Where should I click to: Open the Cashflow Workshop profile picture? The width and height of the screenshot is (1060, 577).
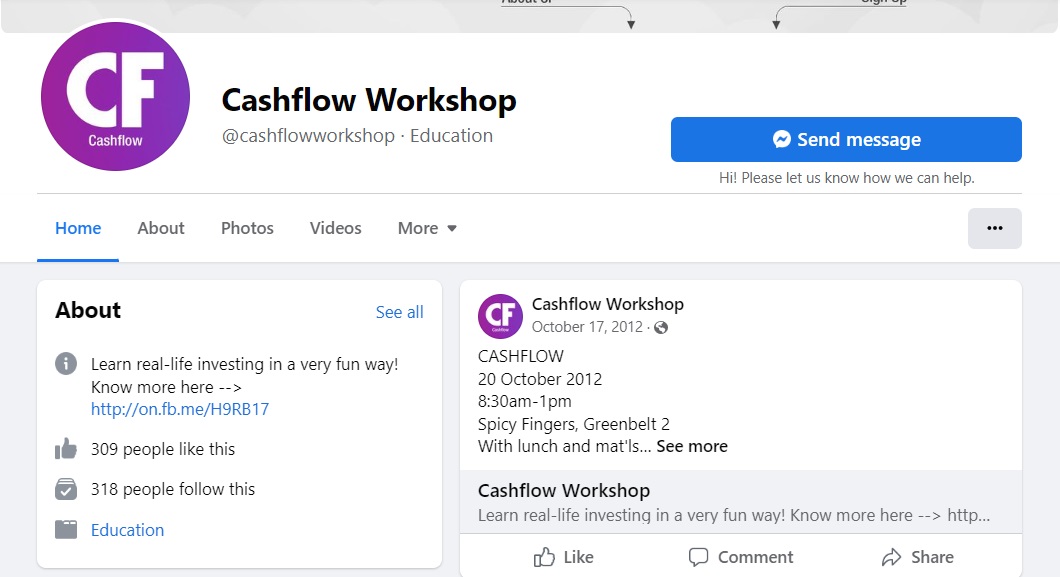click(116, 96)
